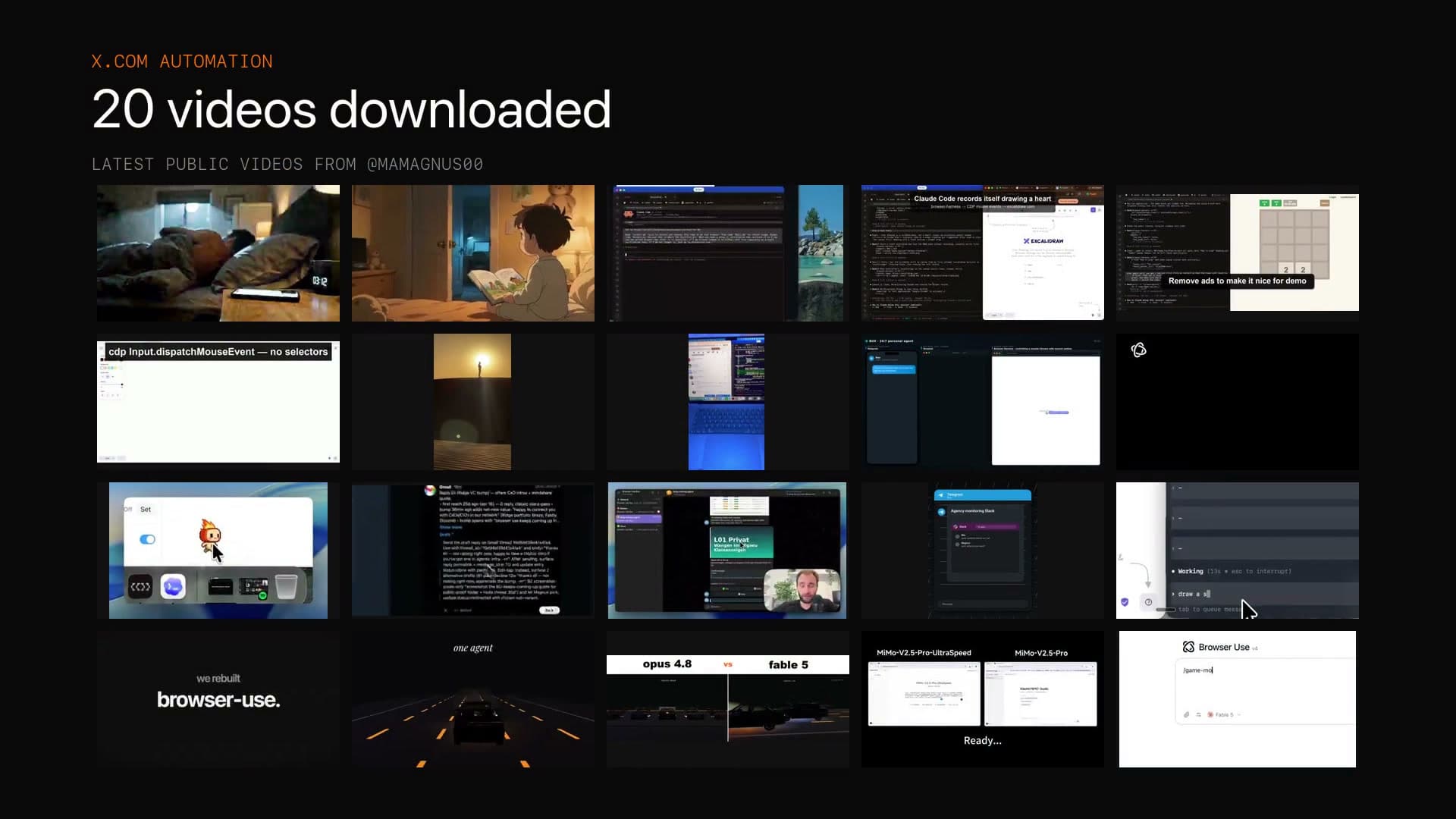This screenshot has height=819, width=1456.
Task: Click the 'L01 Privat' green card
Action: tap(742, 543)
